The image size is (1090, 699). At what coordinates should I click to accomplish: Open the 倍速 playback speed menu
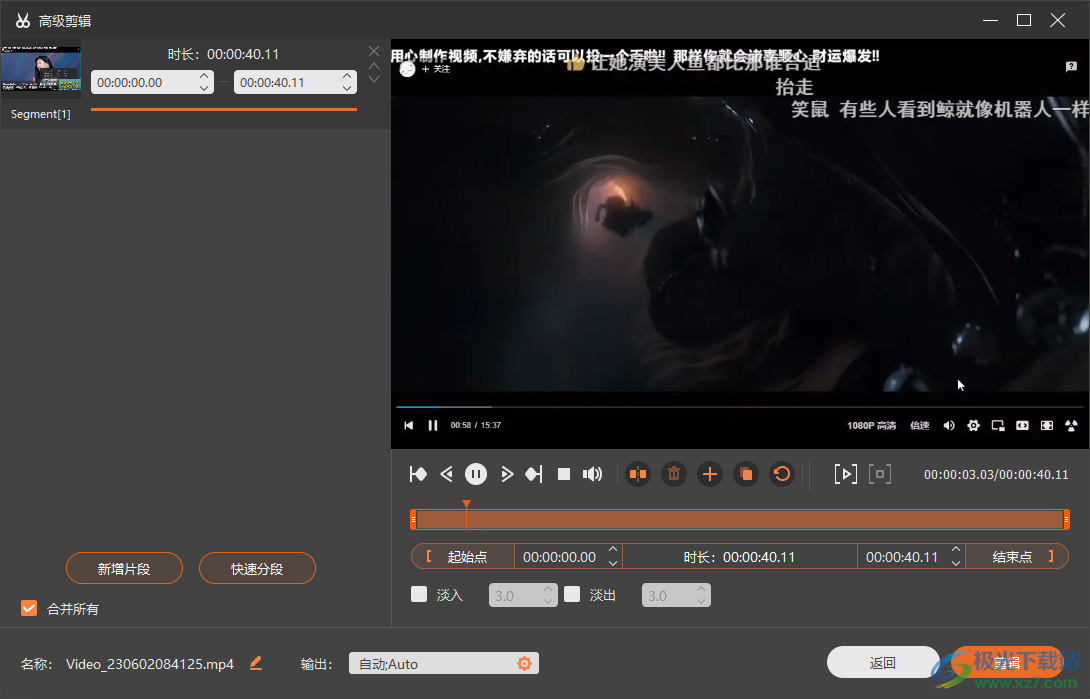click(920, 425)
